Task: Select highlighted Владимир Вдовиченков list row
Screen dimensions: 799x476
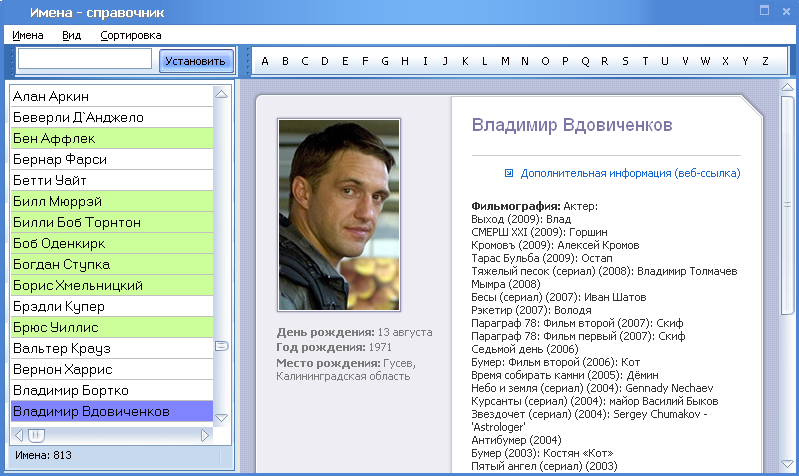Action: tap(112, 411)
